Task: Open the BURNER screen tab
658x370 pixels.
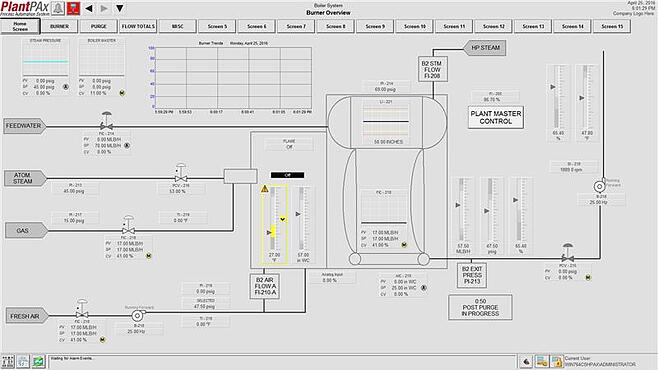Action: (x=60, y=26)
